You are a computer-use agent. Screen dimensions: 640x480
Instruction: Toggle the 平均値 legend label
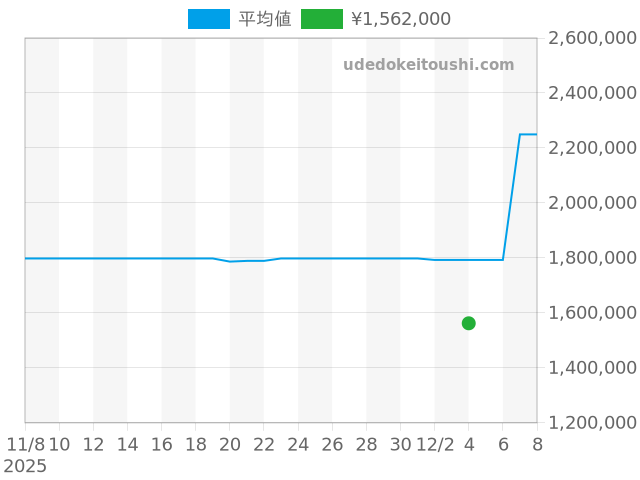point(265,19)
